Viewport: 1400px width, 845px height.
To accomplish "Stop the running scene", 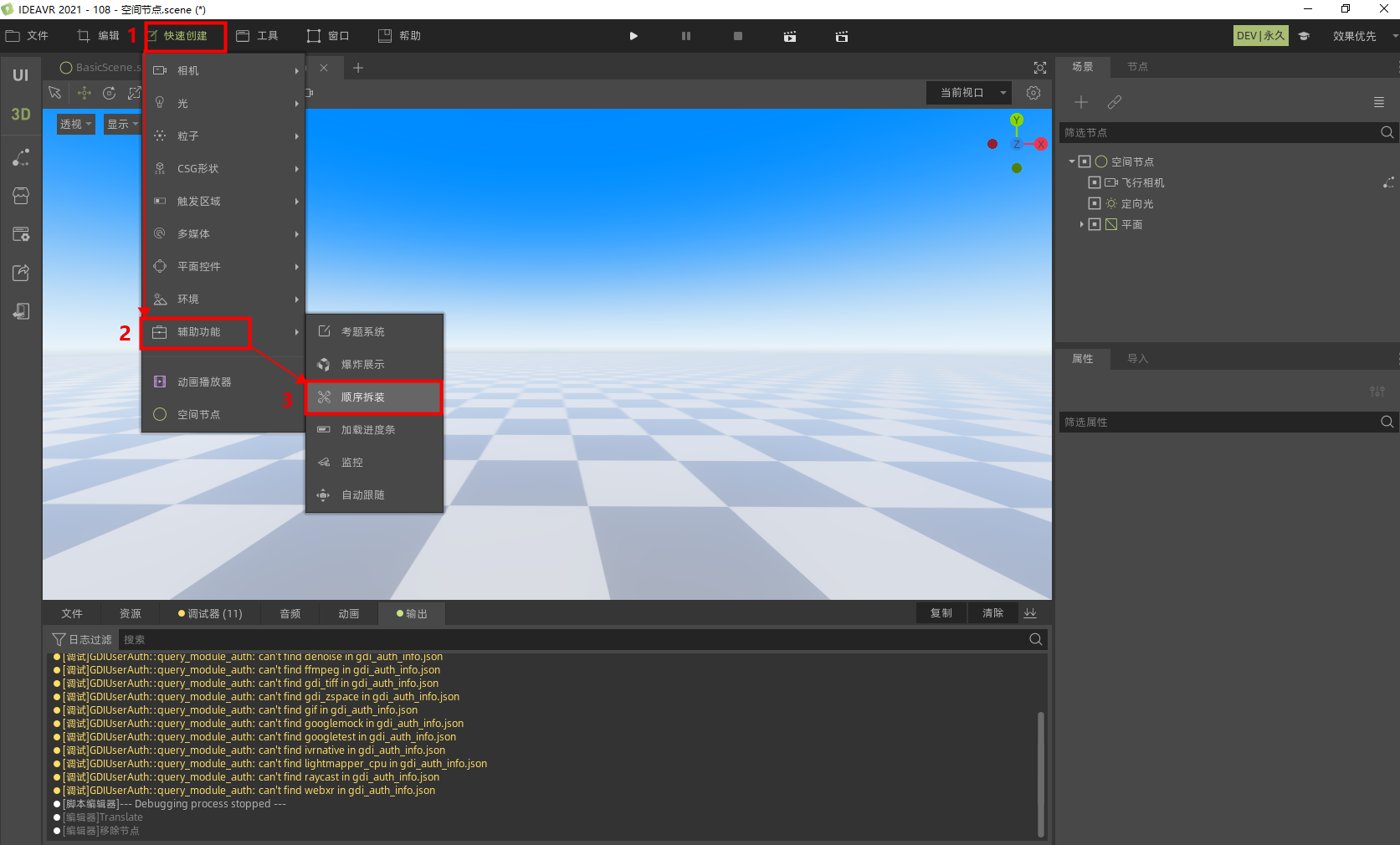I will pyautogui.click(x=737, y=36).
